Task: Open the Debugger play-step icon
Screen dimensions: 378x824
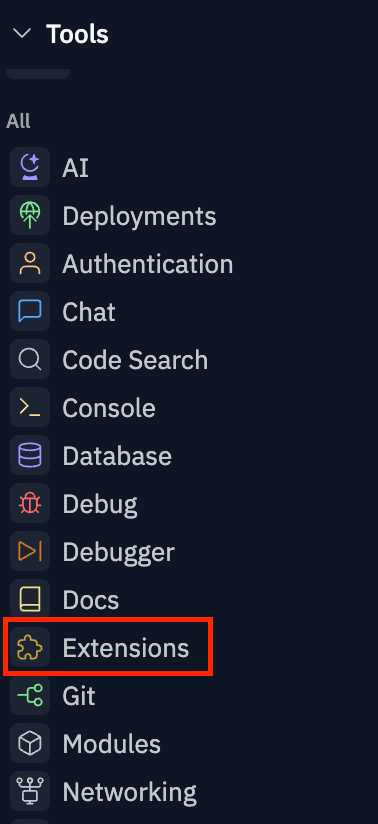Action: click(x=30, y=552)
